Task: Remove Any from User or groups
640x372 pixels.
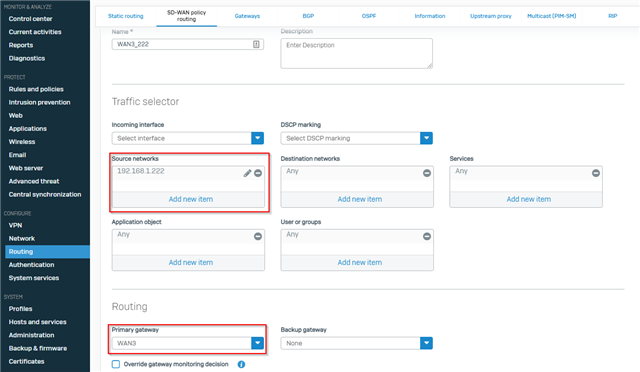Action: point(427,236)
